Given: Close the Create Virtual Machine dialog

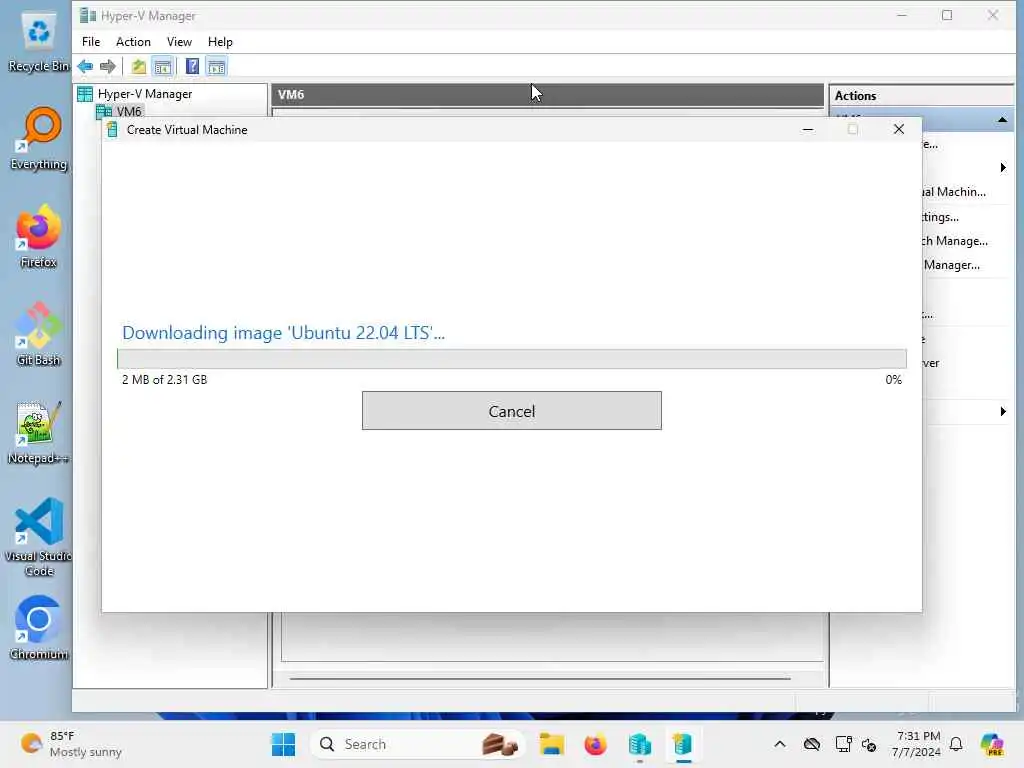Looking at the screenshot, I should 899,129.
